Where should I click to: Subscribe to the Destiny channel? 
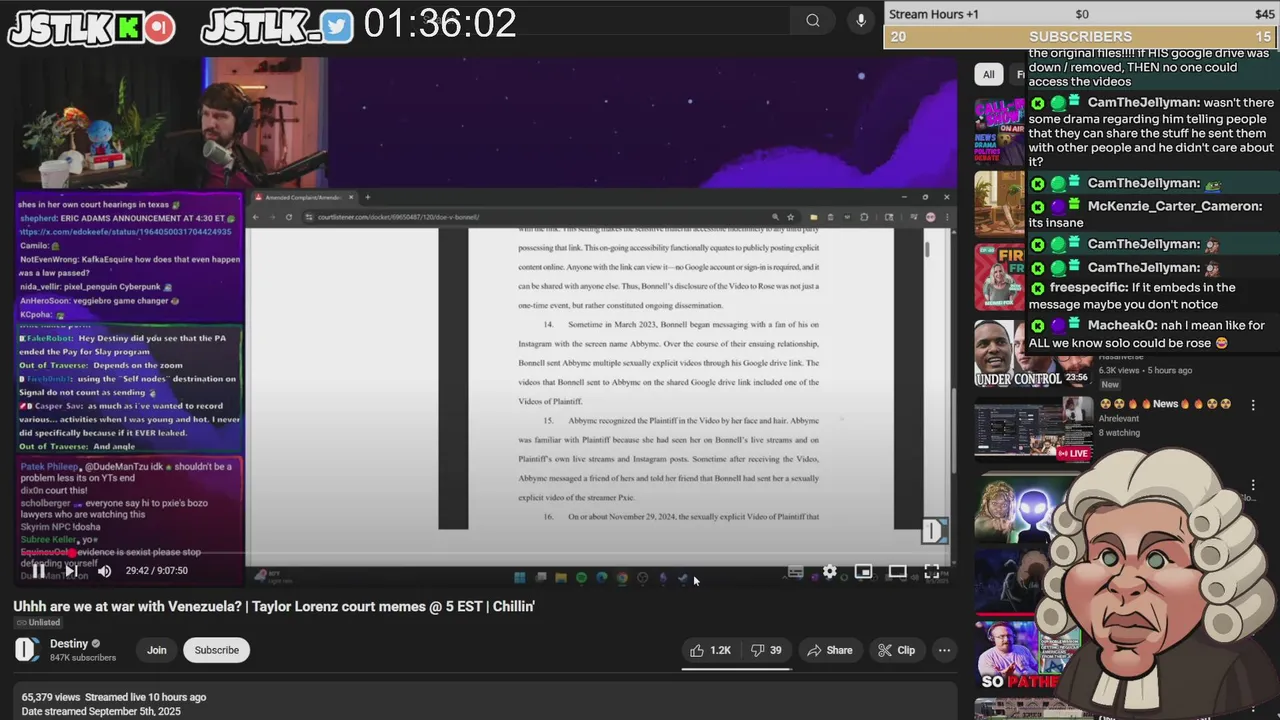point(217,650)
